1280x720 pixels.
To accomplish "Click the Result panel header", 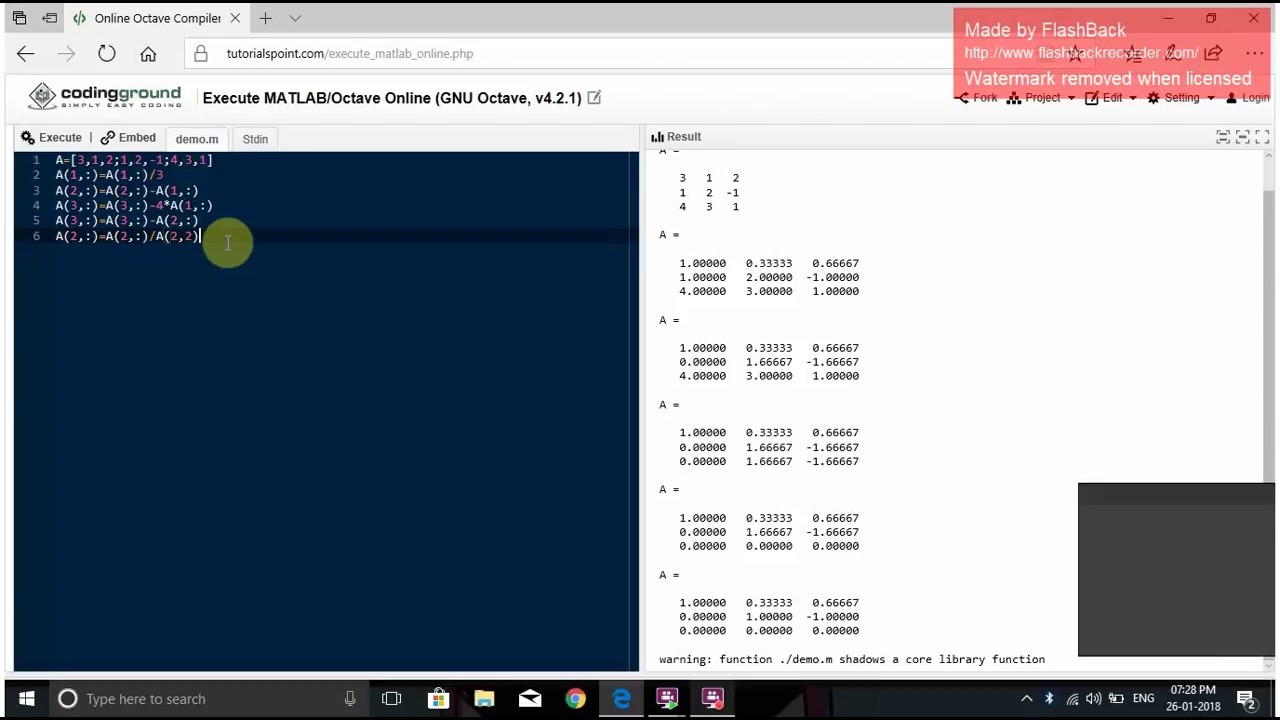I will 677,137.
